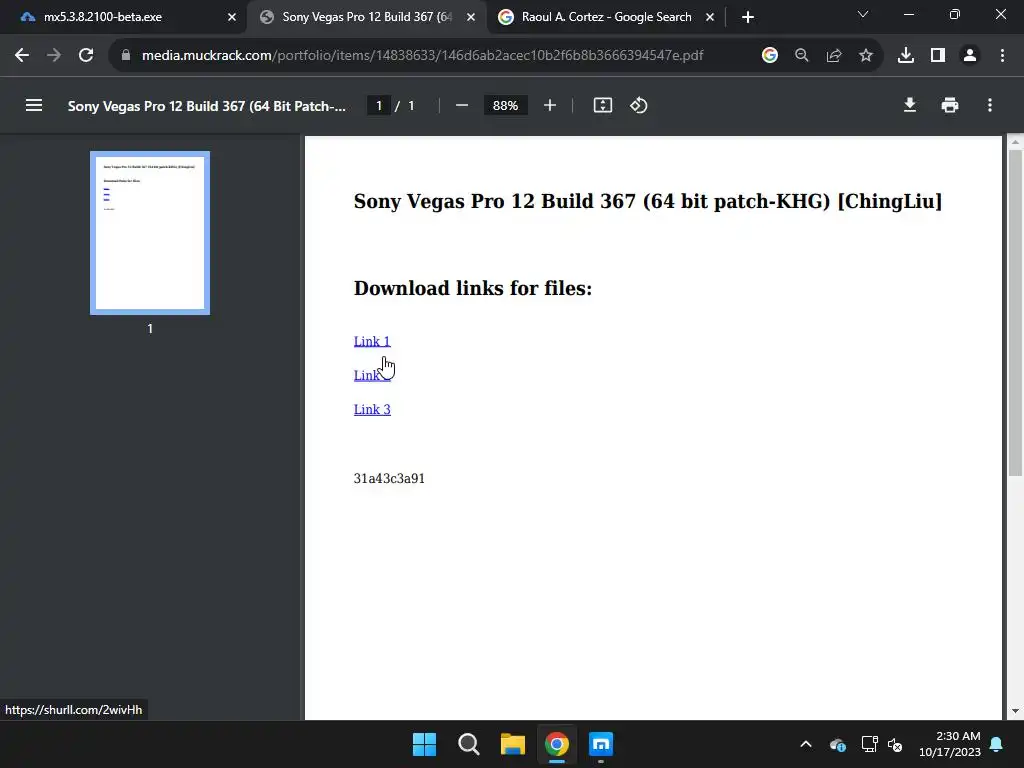The width and height of the screenshot is (1024, 768).
Task: Toggle the PDF sidebar hamburger menu
Action: (x=34, y=105)
